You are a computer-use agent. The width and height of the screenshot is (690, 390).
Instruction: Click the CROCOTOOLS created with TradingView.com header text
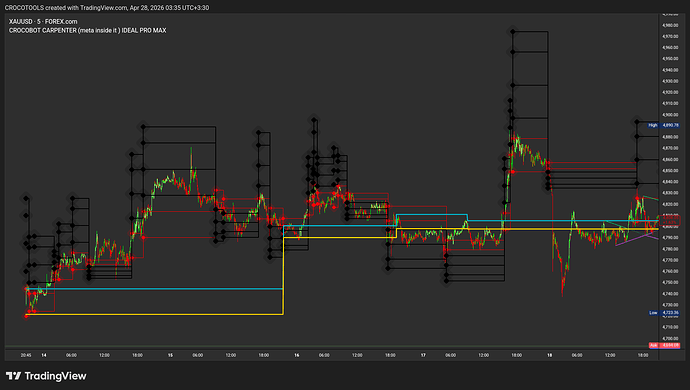(x=107, y=7)
